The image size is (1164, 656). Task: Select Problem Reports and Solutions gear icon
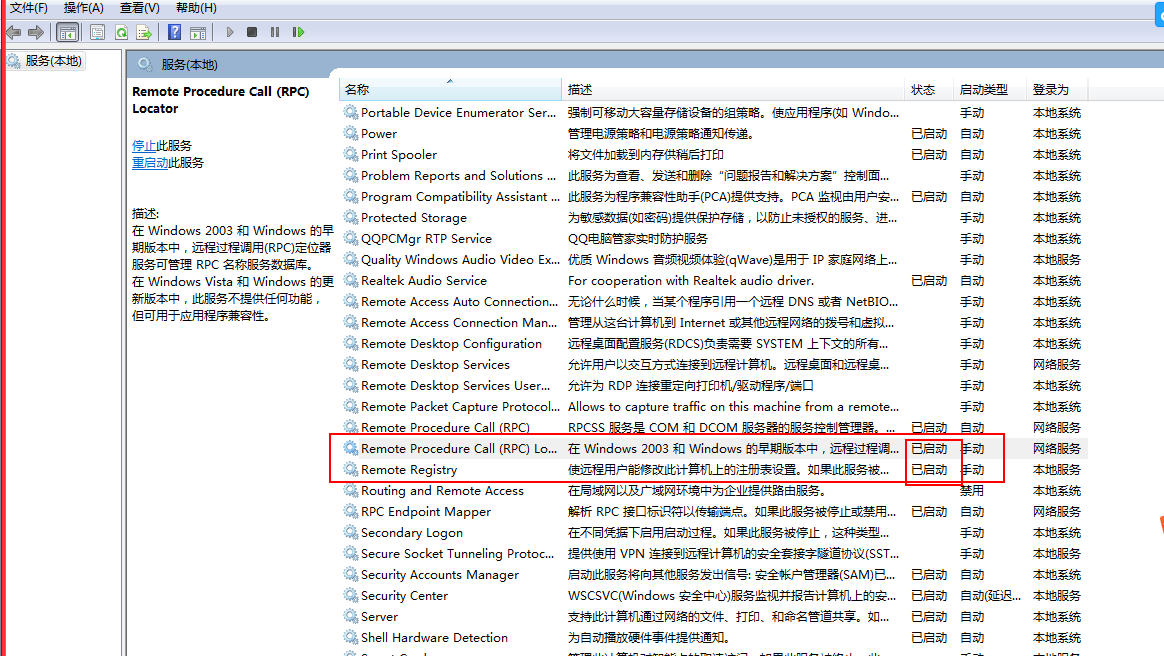[350, 175]
